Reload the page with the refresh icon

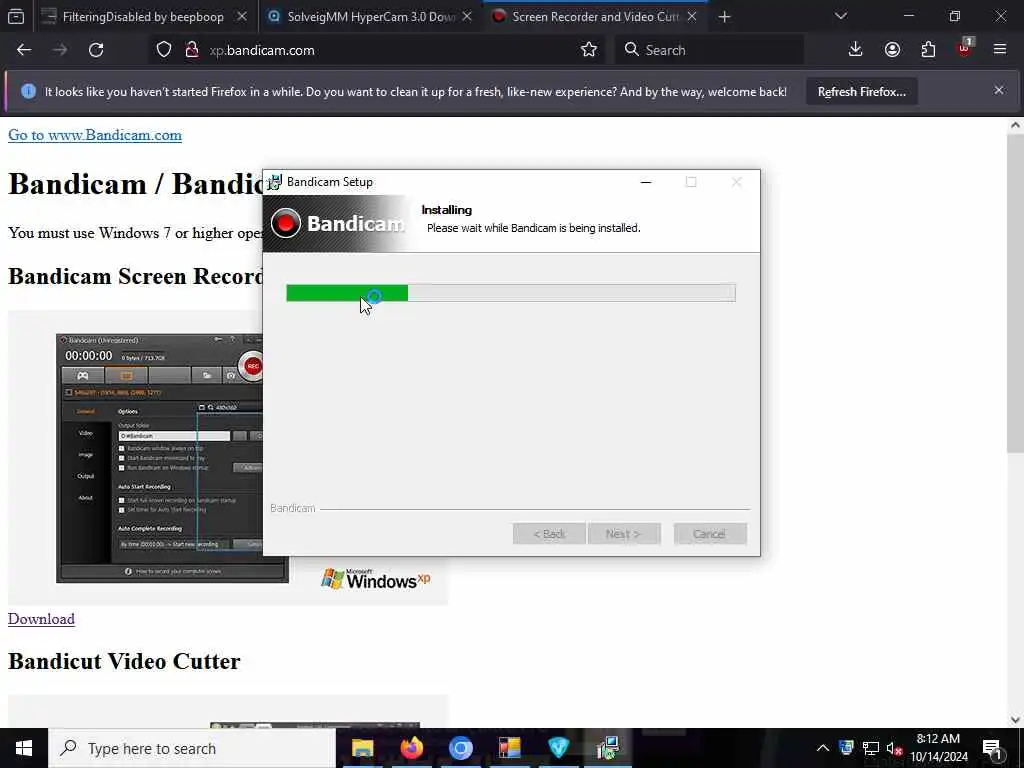(x=96, y=50)
